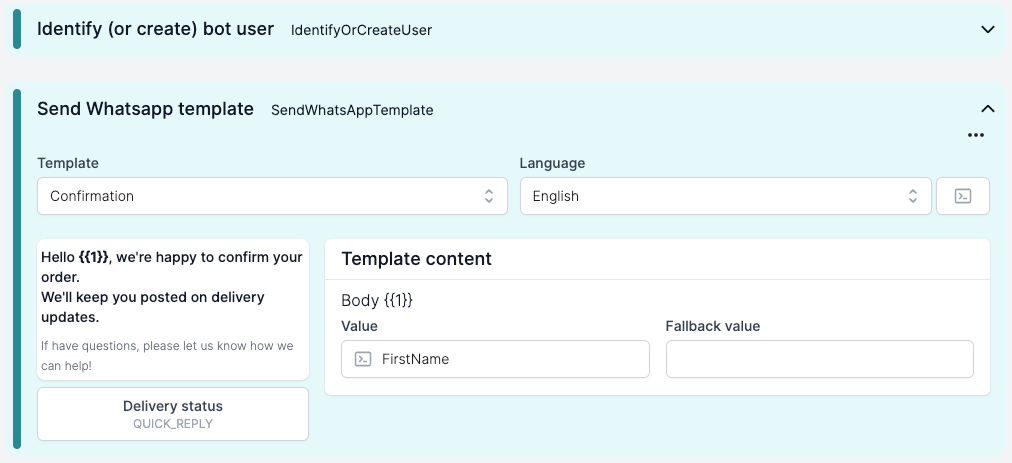
Task: Click the Send Whatsapp template title
Action: click(x=145, y=108)
